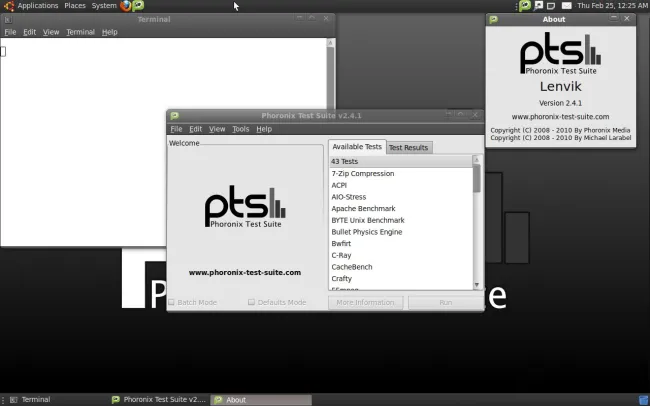
Task: Switch to the Available Tests tab
Action: [357, 147]
